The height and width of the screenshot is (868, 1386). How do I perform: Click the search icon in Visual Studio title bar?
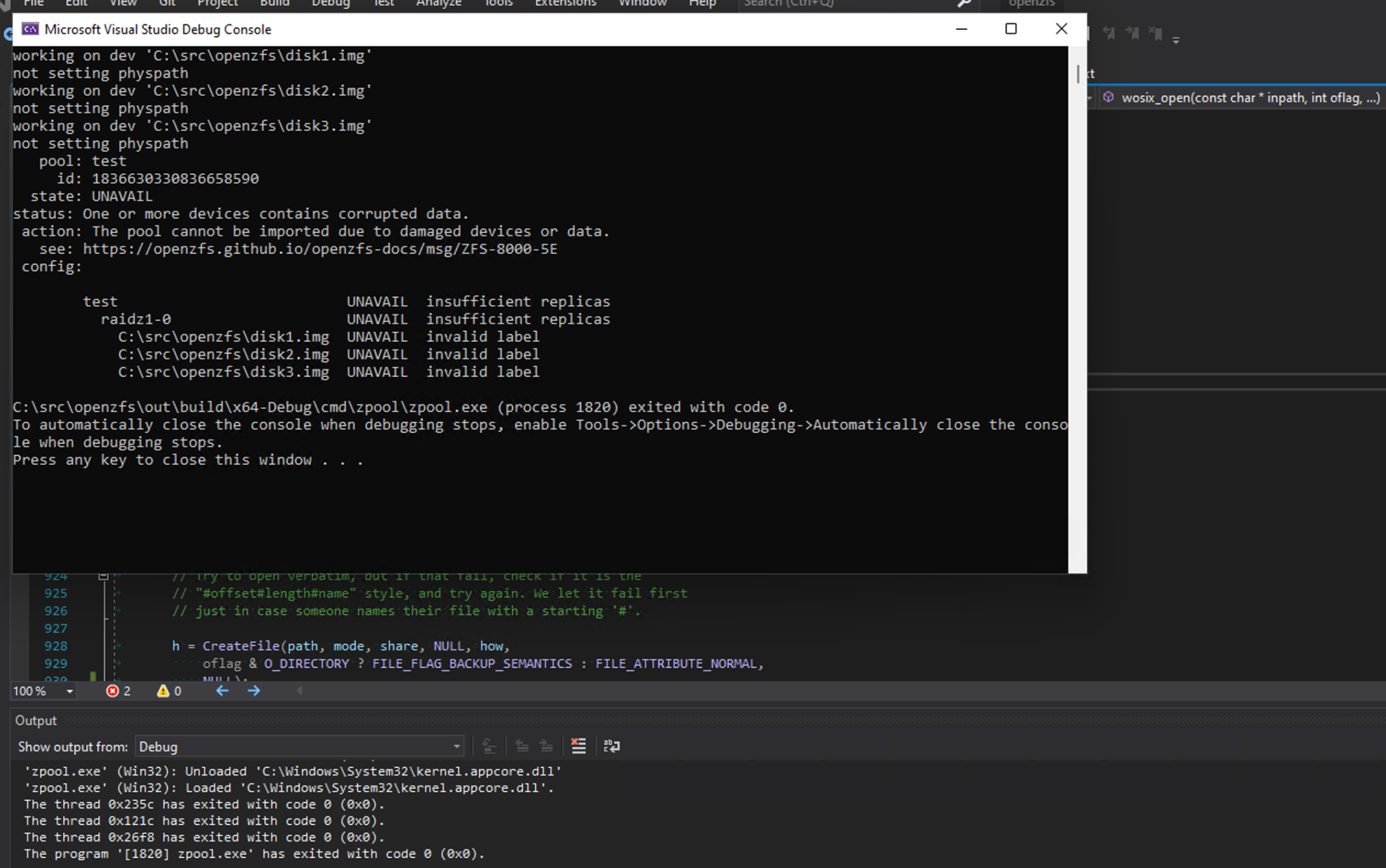pyautogui.click(x=964, y=5)
